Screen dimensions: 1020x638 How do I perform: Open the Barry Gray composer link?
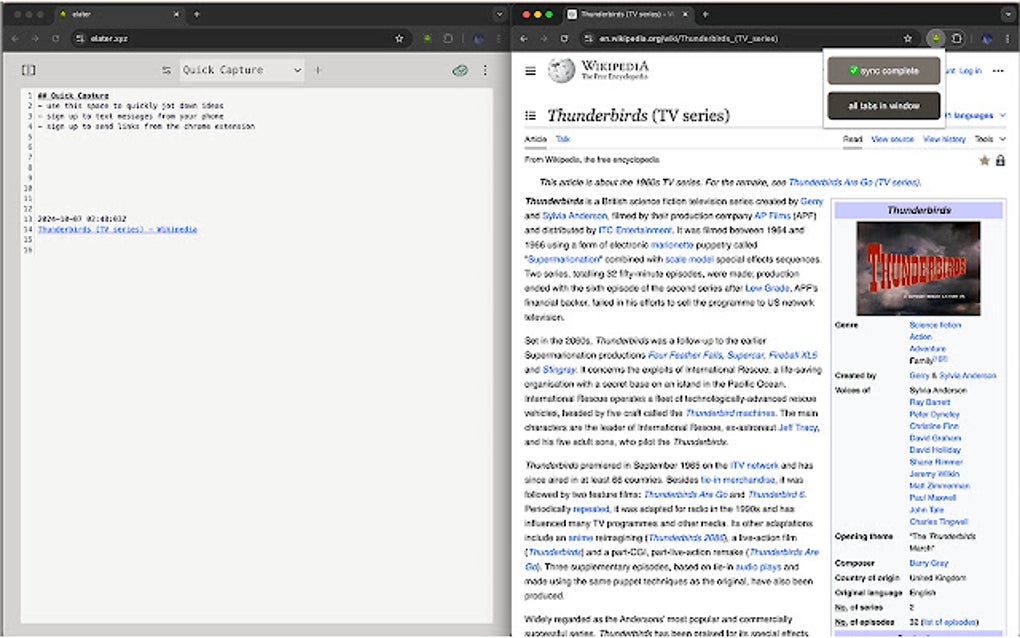(x=928, y=563)
